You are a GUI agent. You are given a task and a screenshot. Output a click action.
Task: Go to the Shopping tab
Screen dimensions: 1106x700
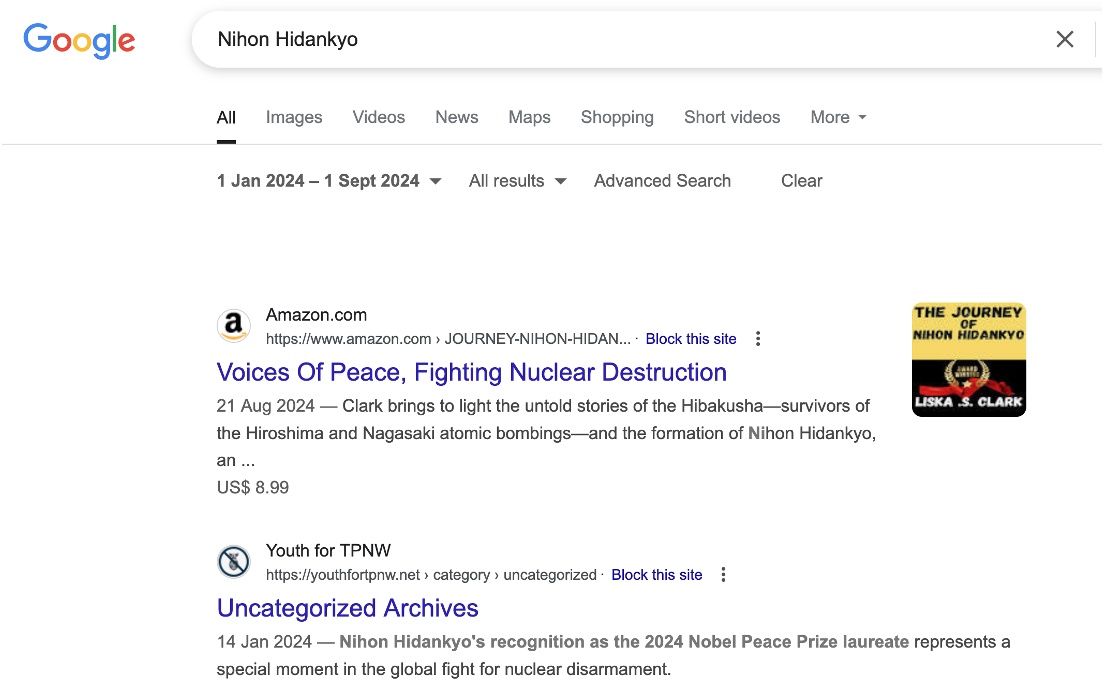(617, 117)
